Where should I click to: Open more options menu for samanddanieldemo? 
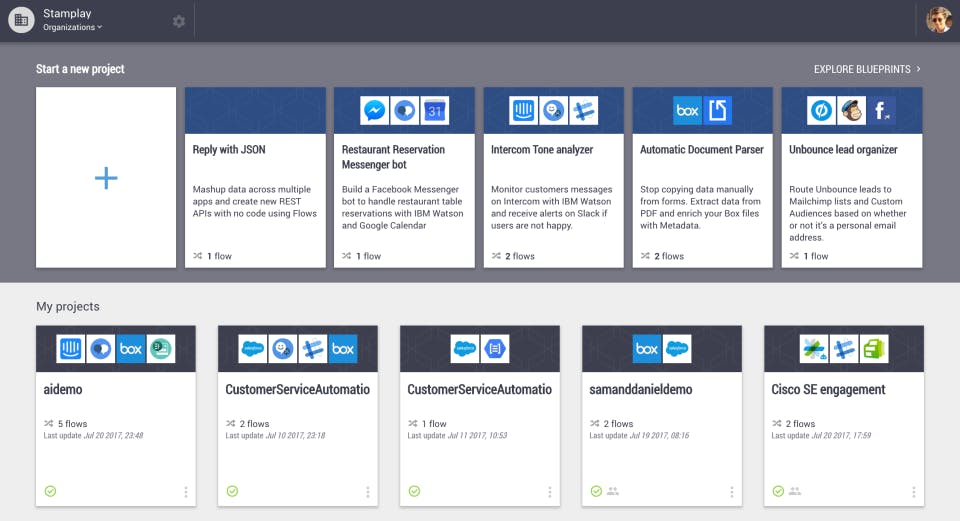point(732,492)
